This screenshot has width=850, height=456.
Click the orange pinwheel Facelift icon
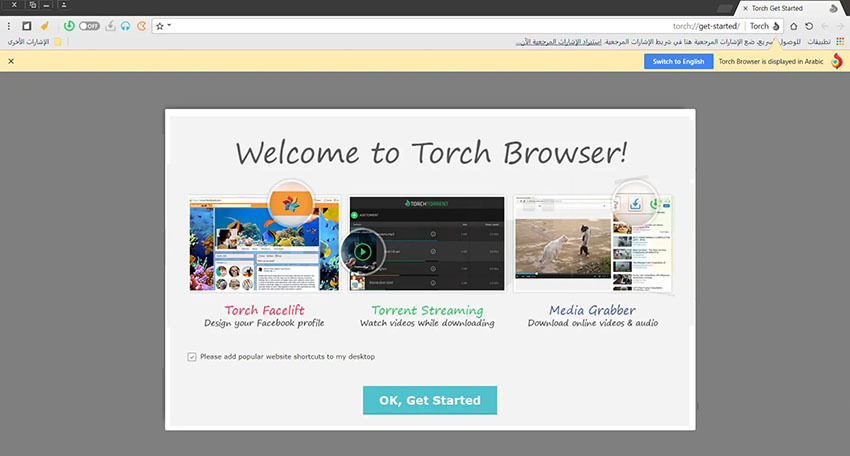[291, 204]
